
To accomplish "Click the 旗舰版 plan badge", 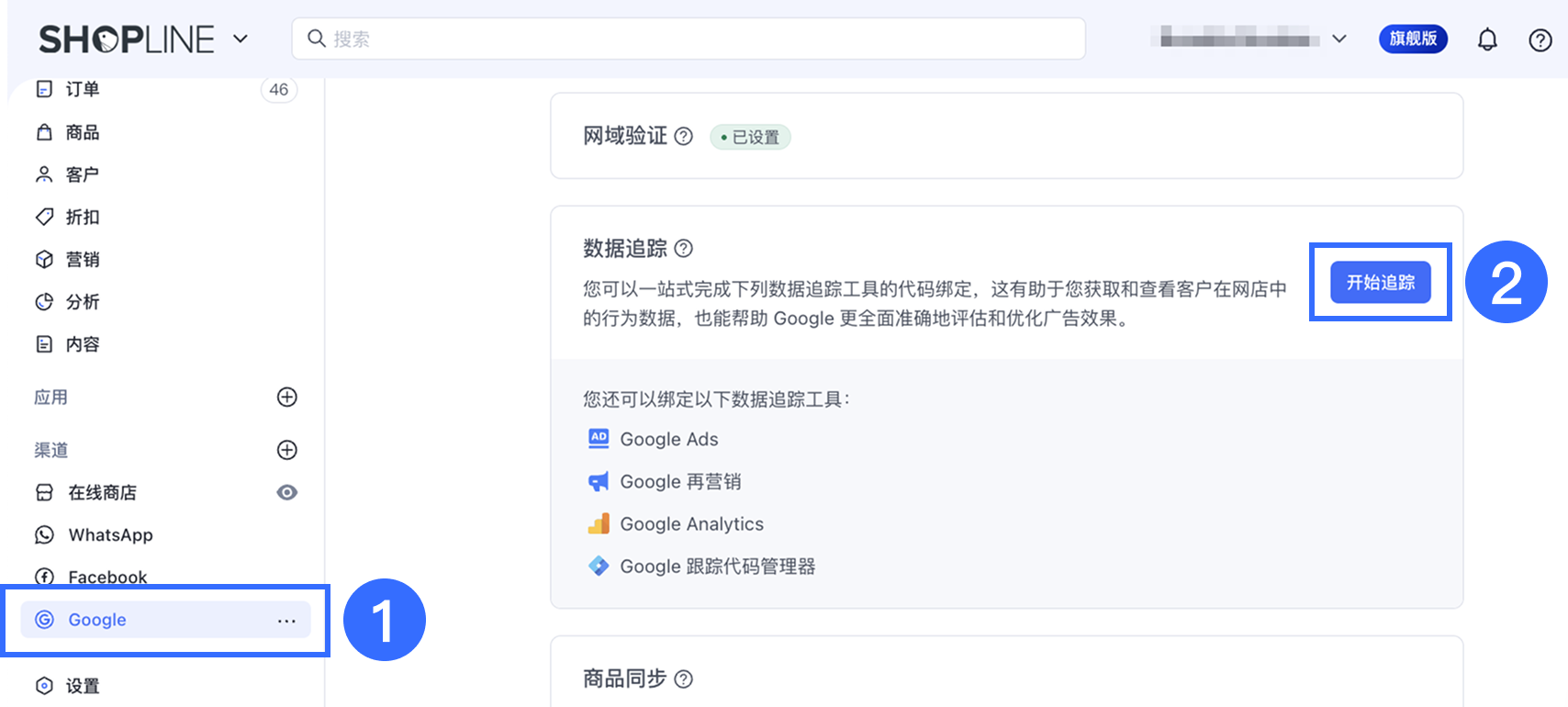I will [x=1413, y=39].
